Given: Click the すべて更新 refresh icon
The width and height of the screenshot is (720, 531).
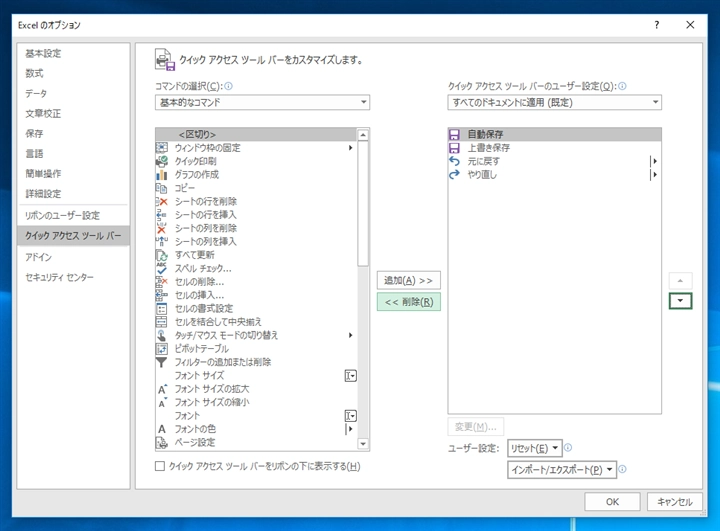Looking at the screenshot, I should [162, 255].
